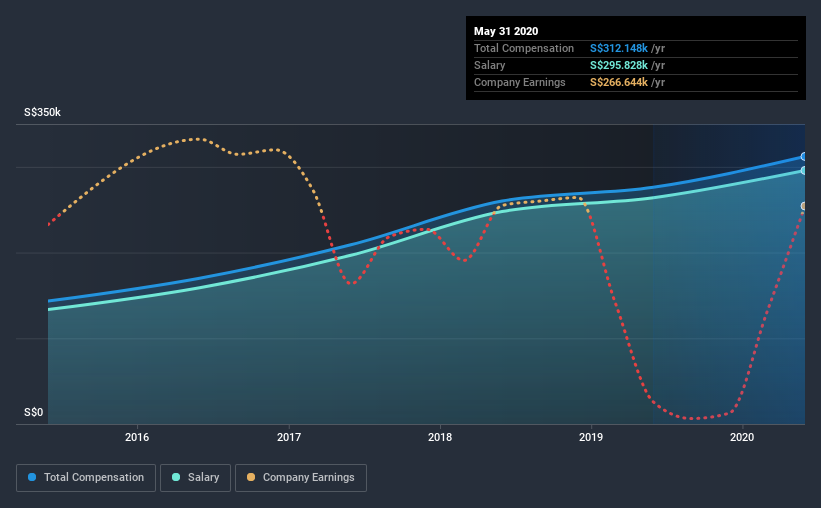Click the S$266.644k company earnings value
Image resolution: width=821 pixels, height=508 pixels.
619,82
